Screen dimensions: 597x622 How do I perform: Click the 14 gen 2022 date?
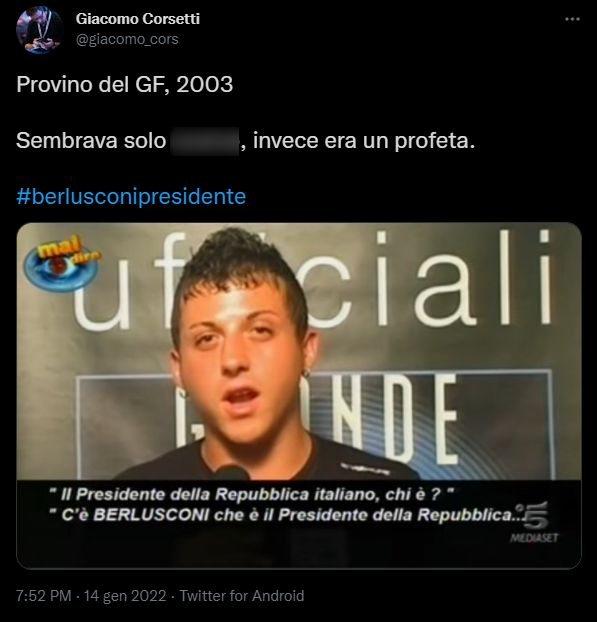pos(125,596)
